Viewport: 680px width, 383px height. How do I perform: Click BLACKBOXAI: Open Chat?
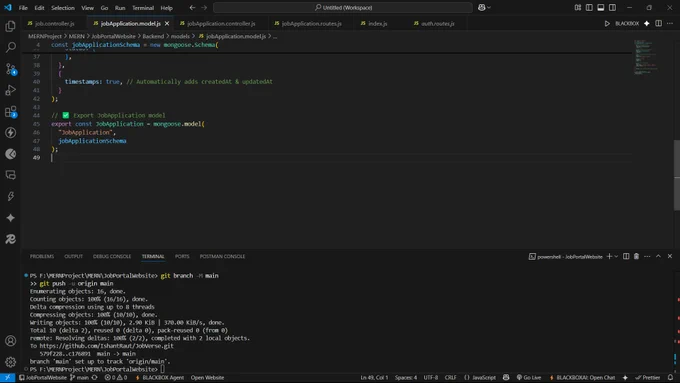point(582,377)
